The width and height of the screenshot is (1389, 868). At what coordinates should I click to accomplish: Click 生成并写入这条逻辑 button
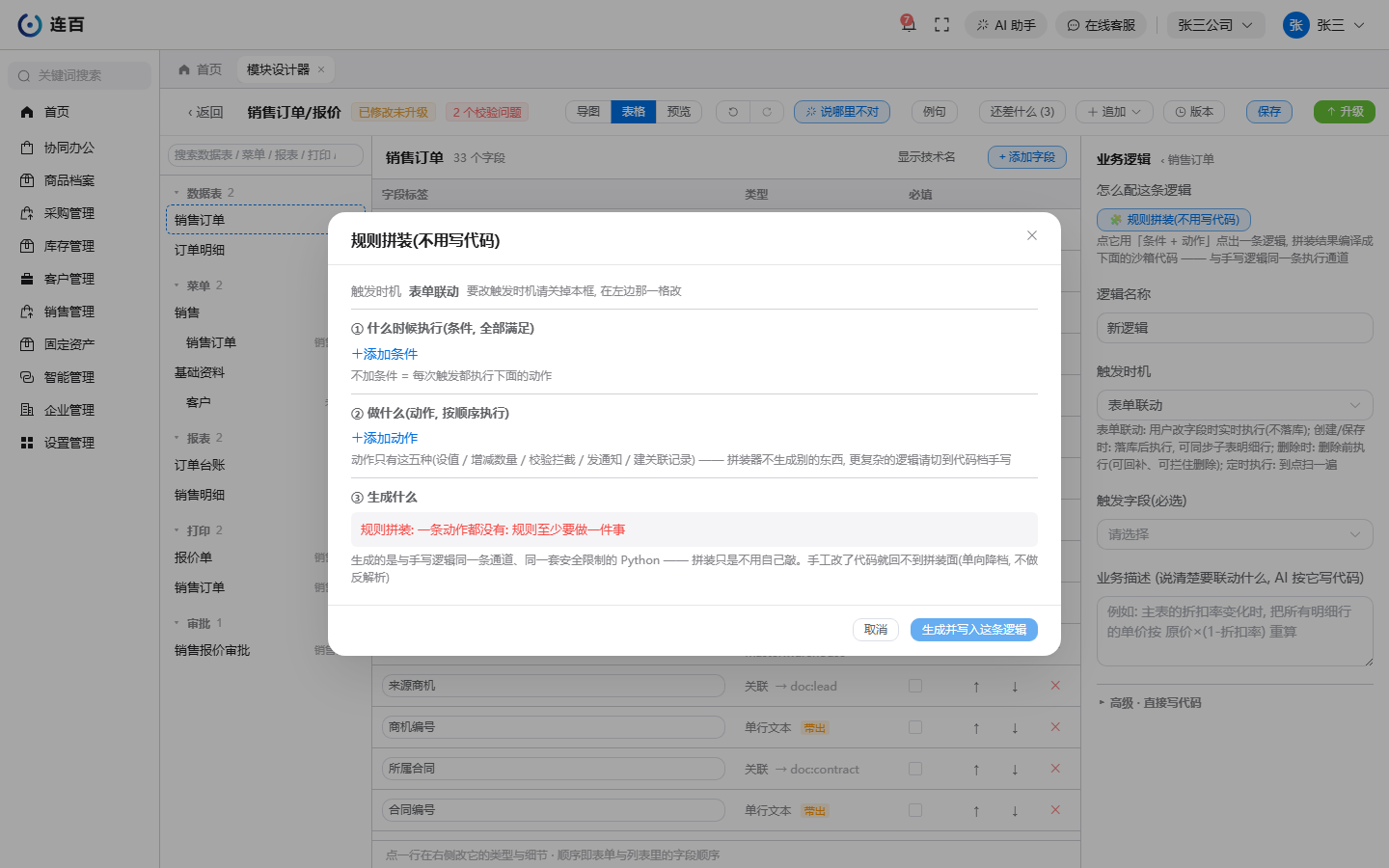[974, 630]
